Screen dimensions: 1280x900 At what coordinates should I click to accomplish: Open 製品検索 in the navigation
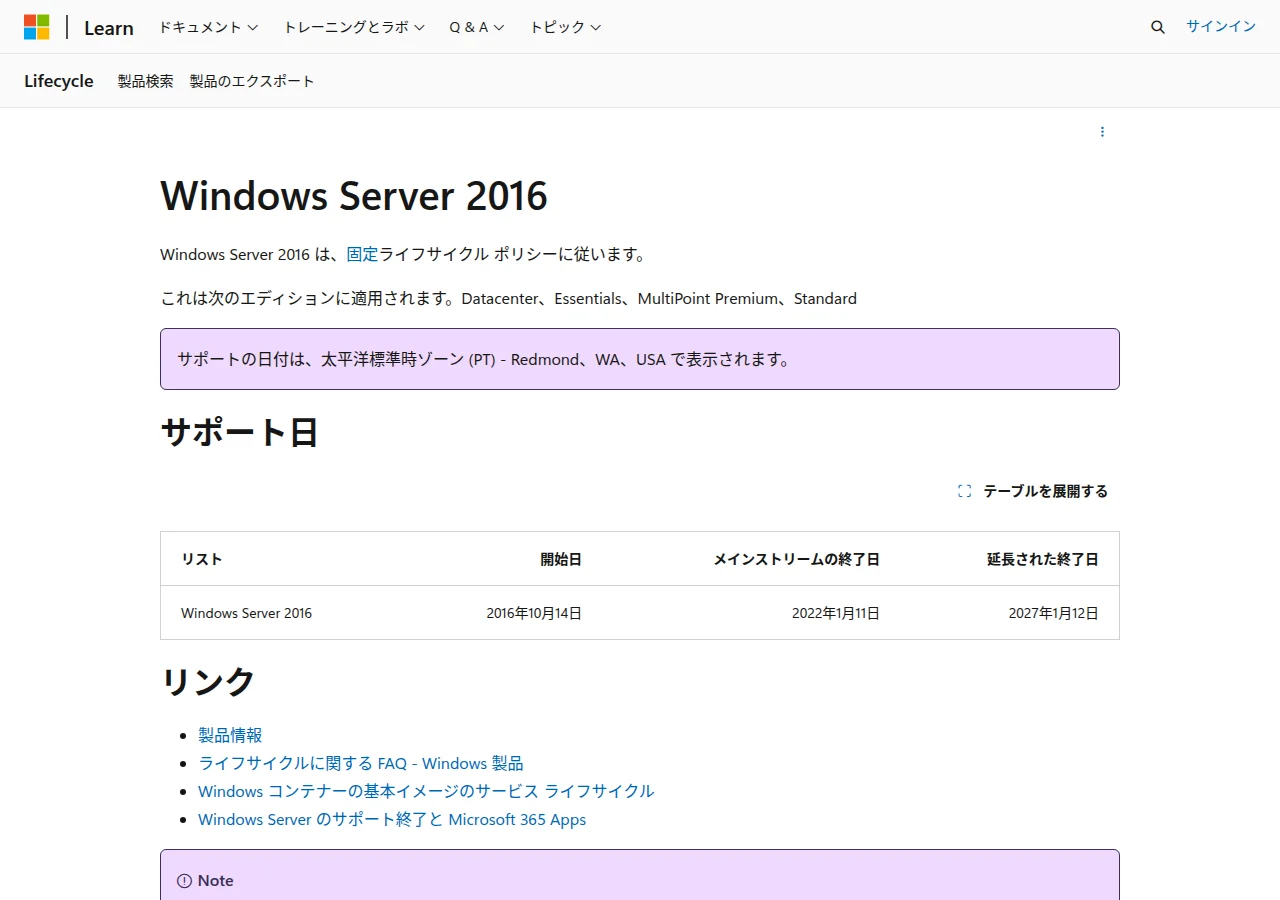click(x=146, y=81)
